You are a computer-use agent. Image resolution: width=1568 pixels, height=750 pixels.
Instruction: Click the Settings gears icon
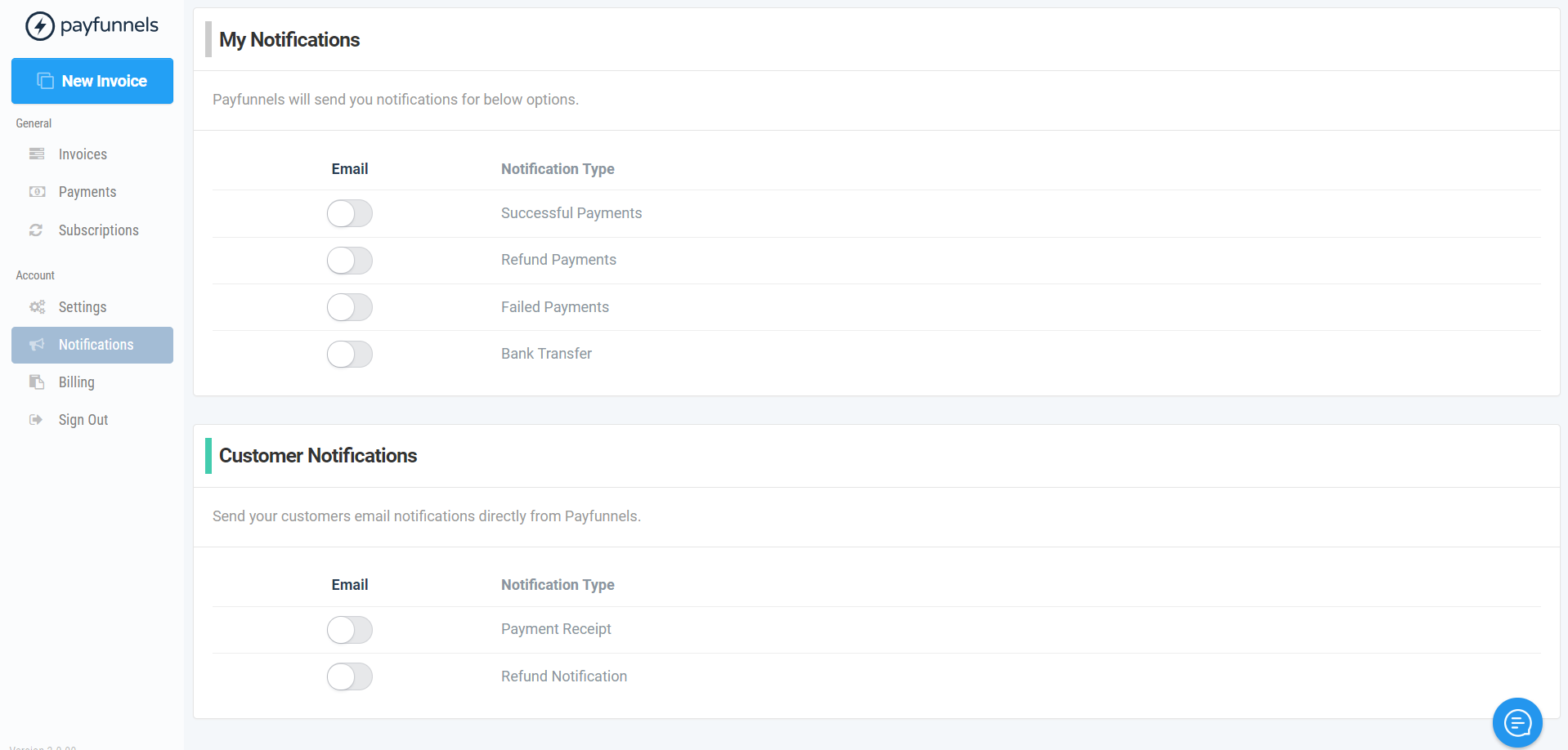click(x=37, y=307)
